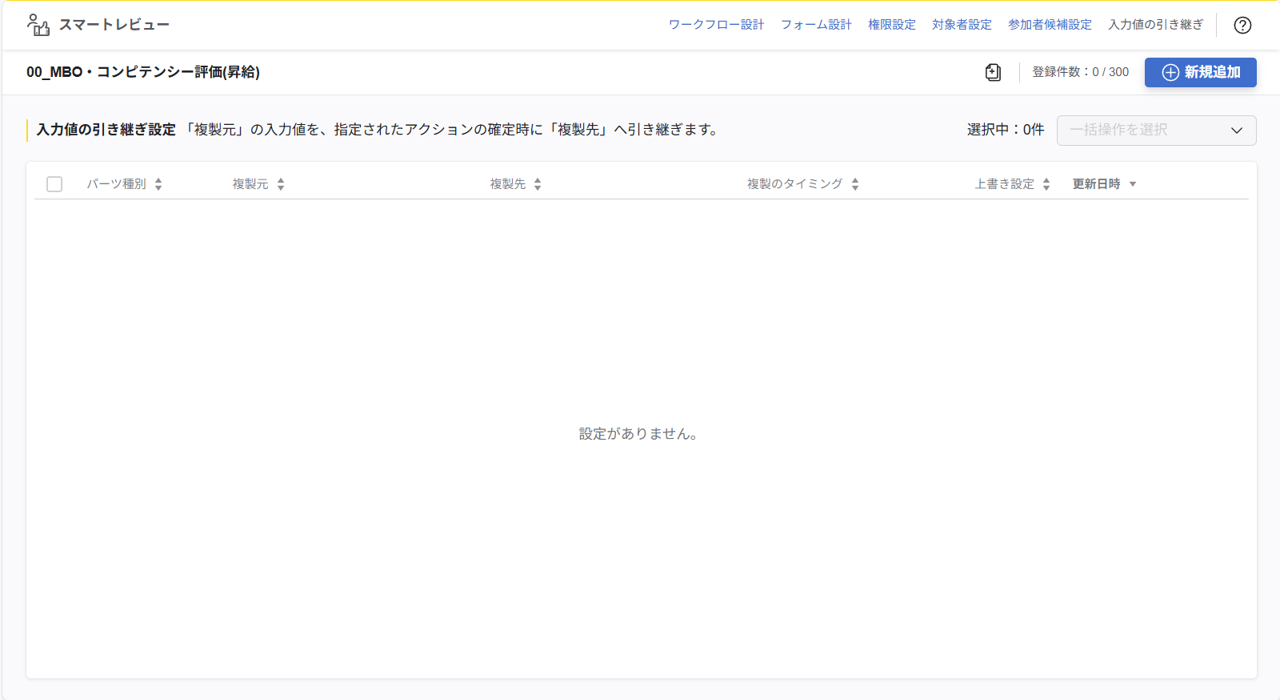Click the sort icon next to 複製元
This screenshot has width=1280, height=700.
point(280,183)
